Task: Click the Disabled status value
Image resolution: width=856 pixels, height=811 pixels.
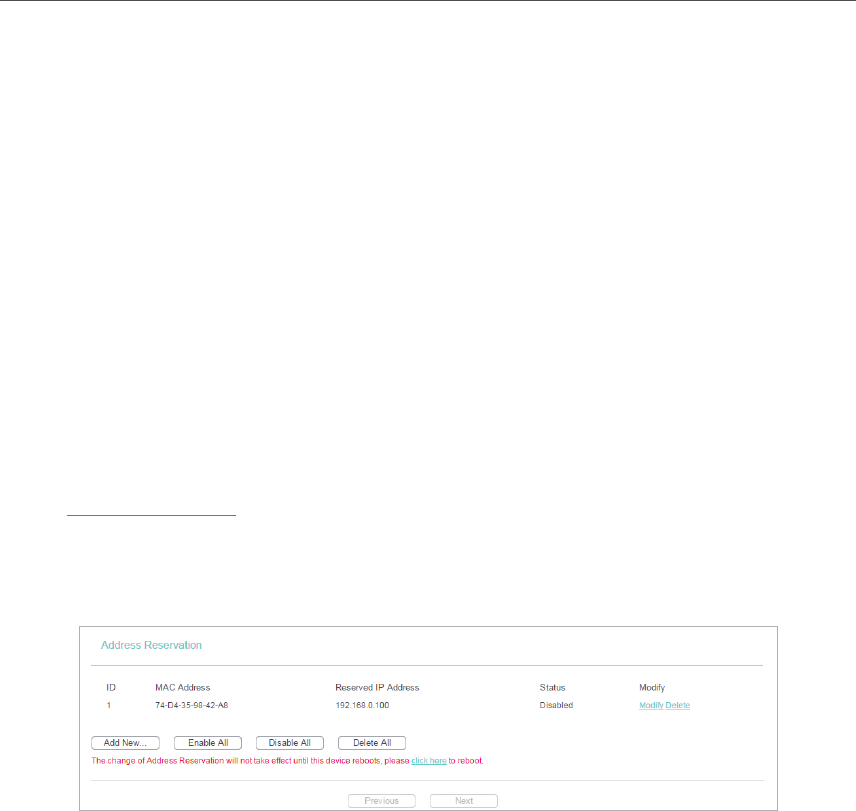Action: tap(556, 705)
